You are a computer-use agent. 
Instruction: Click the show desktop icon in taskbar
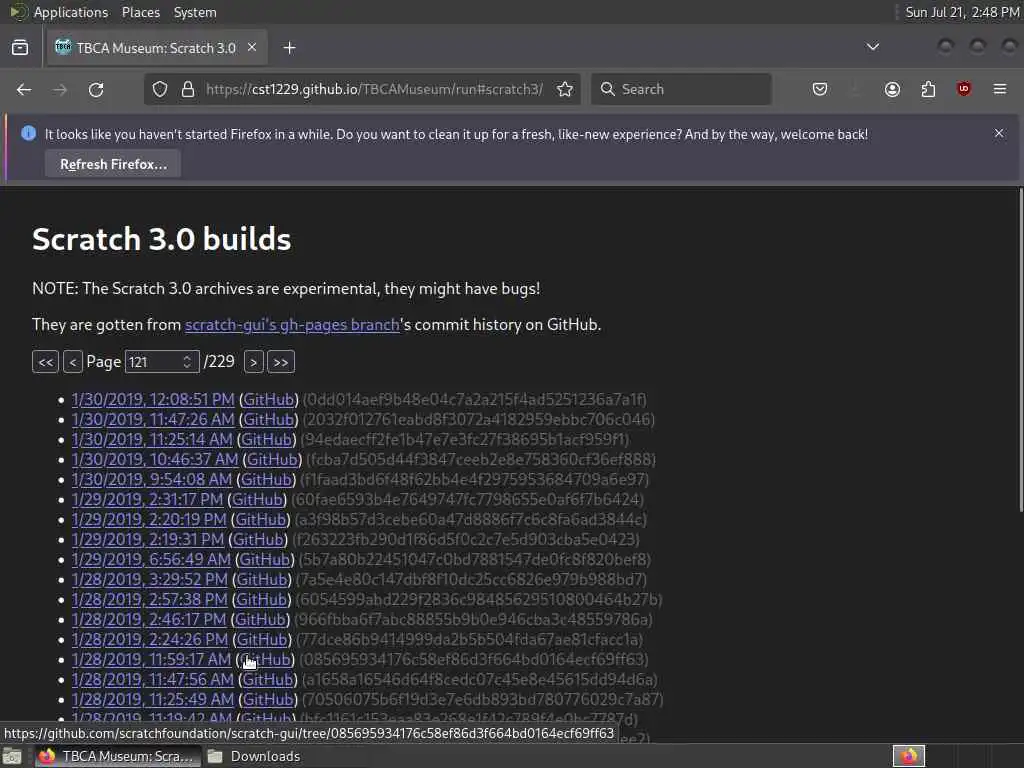[x=12, y=756]
